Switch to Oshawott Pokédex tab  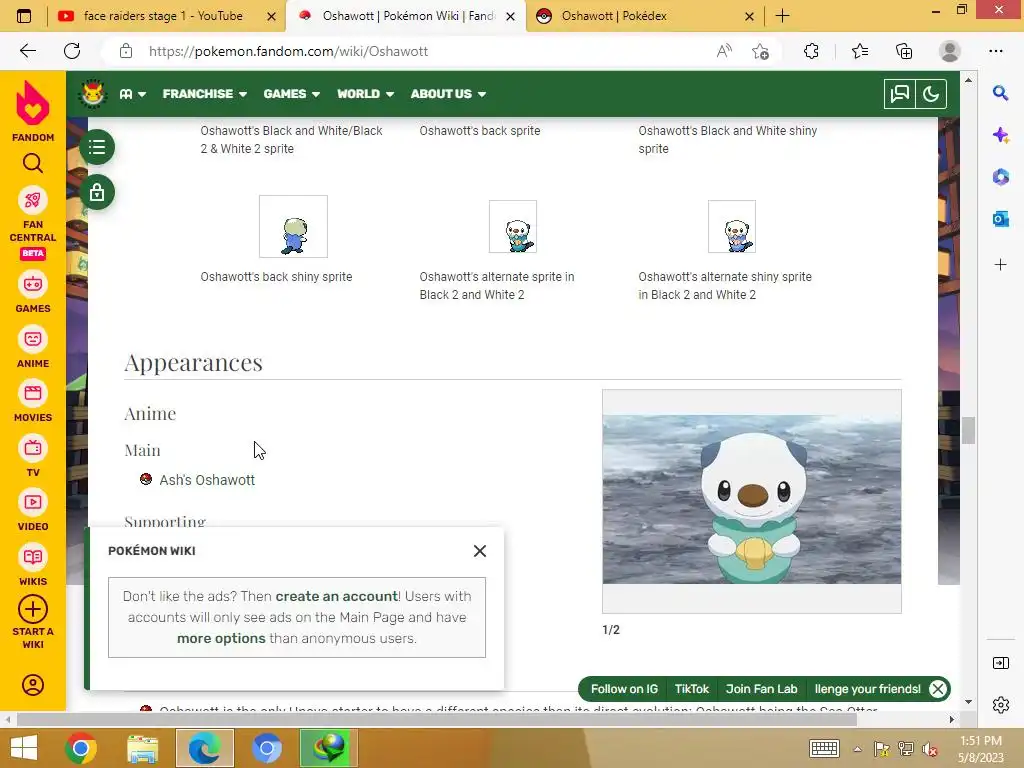tap(613, 16)
